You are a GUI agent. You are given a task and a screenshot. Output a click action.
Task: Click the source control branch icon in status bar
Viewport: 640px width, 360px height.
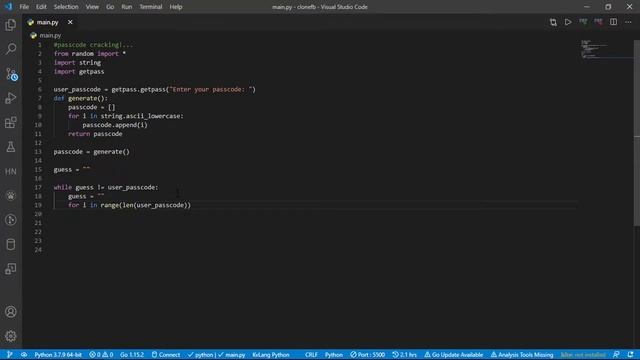(9, 355)
